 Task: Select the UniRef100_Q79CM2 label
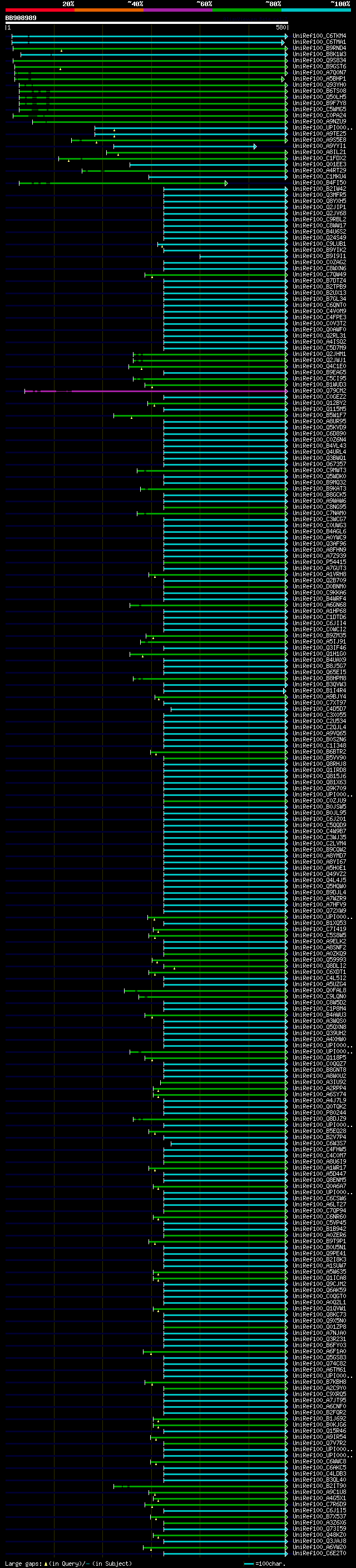coord(319,391)
